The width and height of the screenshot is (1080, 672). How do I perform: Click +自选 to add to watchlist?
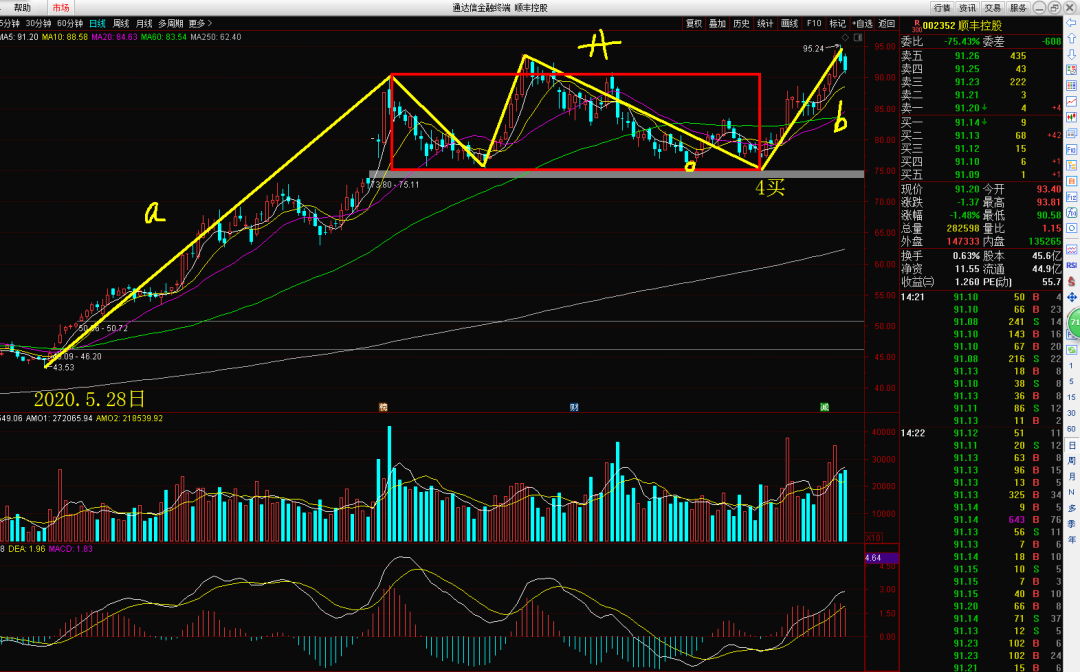[862, 23]
